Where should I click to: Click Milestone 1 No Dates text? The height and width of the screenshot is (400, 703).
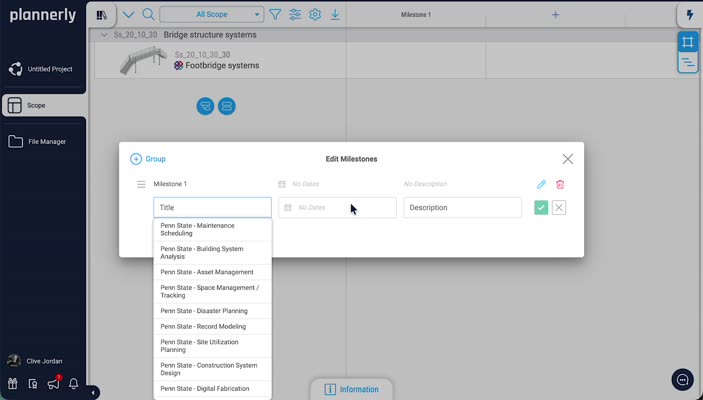[x=306, y=184]
